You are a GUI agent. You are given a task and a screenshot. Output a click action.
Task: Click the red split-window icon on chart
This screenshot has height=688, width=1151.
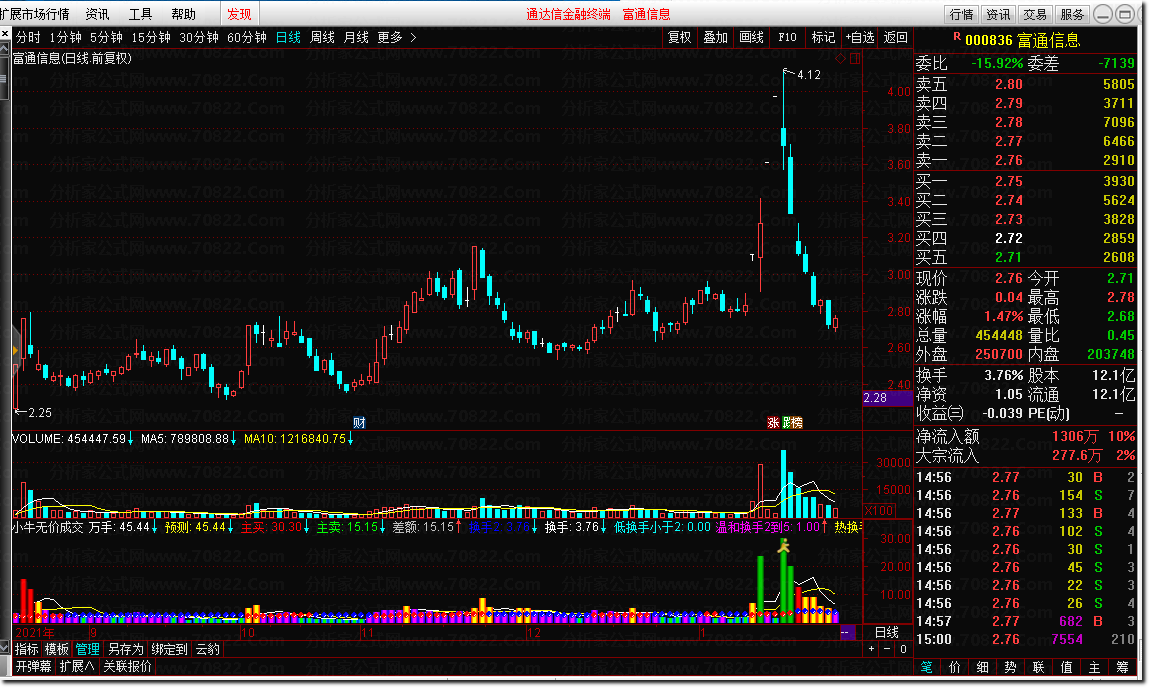(855, 59)
